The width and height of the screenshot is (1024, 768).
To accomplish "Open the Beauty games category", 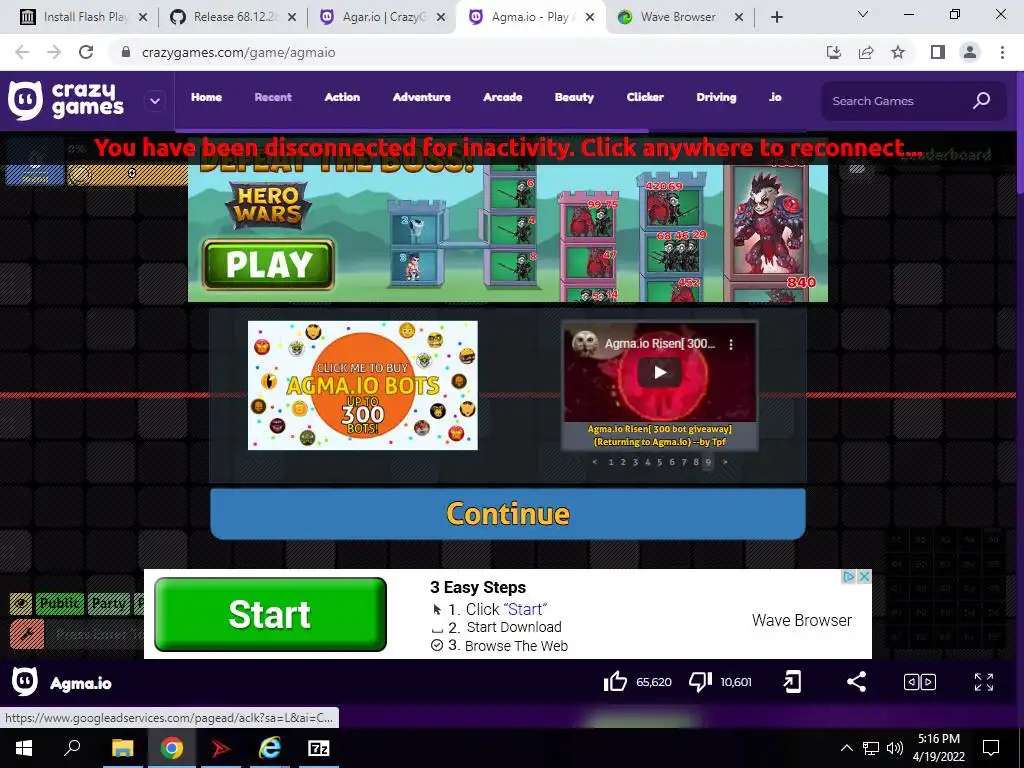I will pyautogui.click(x=575, y=97).
